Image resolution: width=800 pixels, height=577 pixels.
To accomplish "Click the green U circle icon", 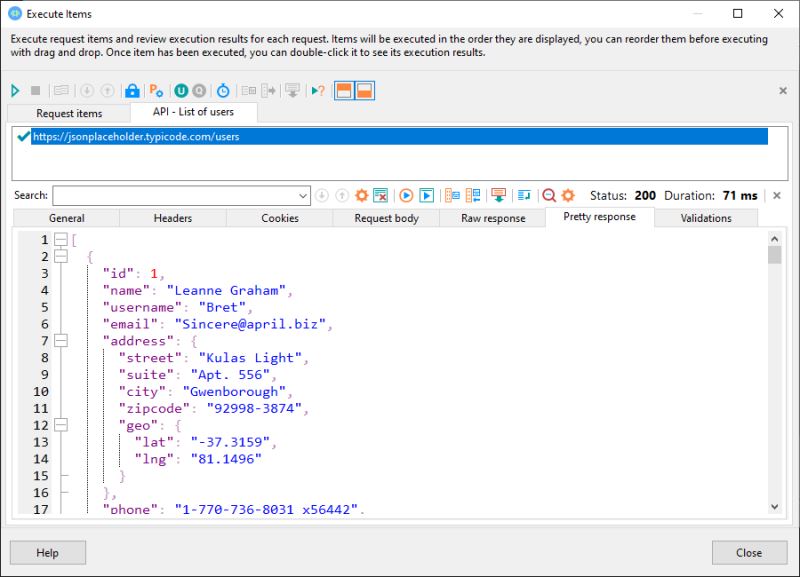I will (x=181, y=91).
